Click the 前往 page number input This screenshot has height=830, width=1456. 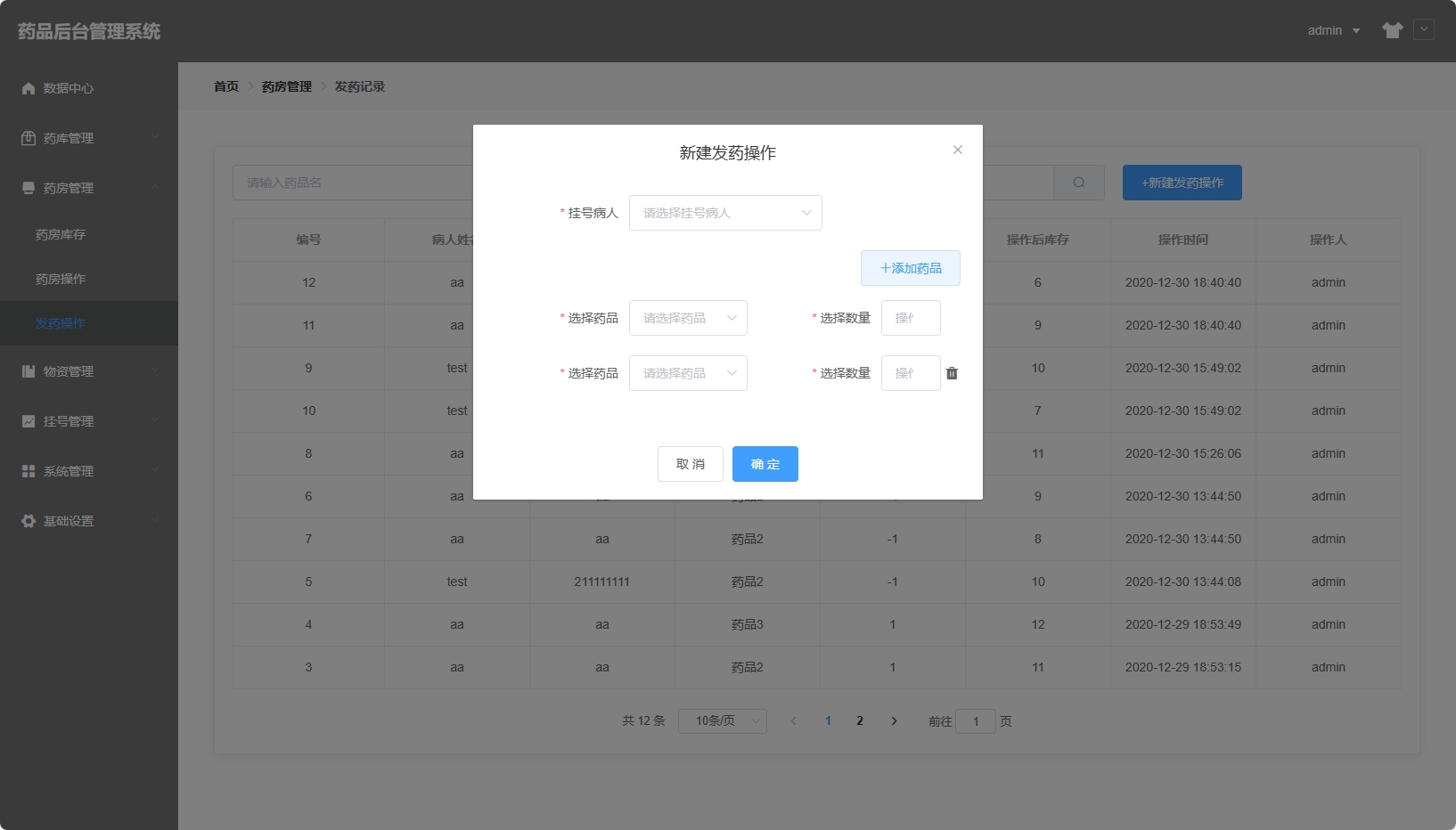click(x=976, y=721)
